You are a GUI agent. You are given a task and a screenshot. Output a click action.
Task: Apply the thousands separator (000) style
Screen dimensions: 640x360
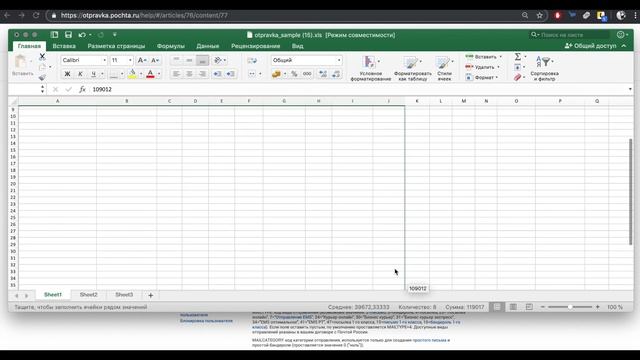click(307, 74)
